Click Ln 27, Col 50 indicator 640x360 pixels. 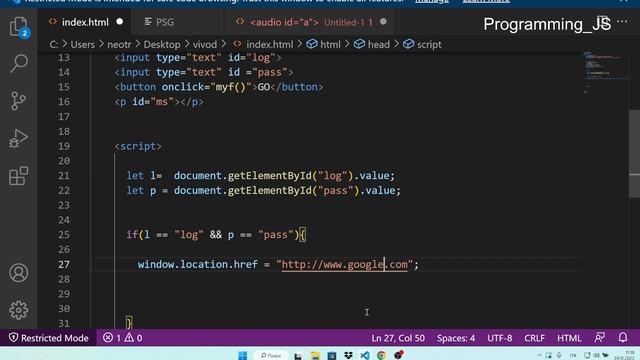coord(398,338)
